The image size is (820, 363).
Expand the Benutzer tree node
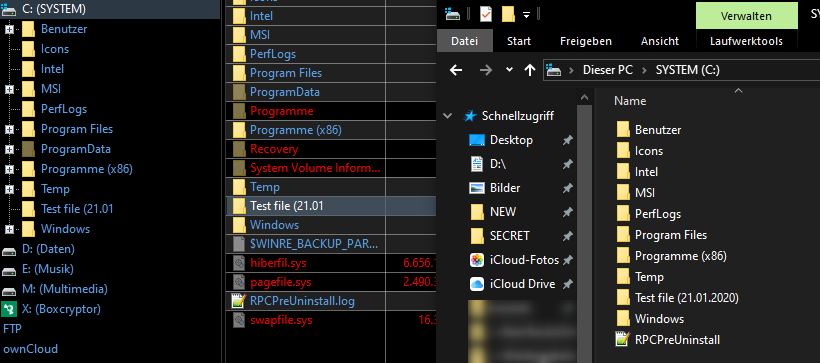(9, 29)
